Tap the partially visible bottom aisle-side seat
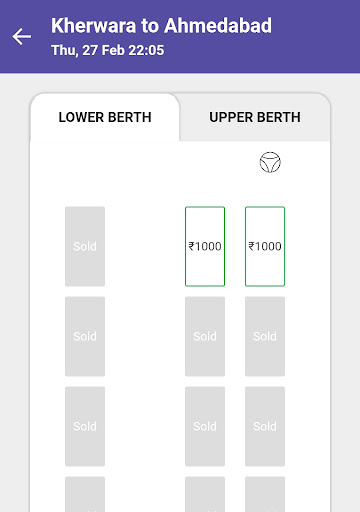 tap(205, 494)
